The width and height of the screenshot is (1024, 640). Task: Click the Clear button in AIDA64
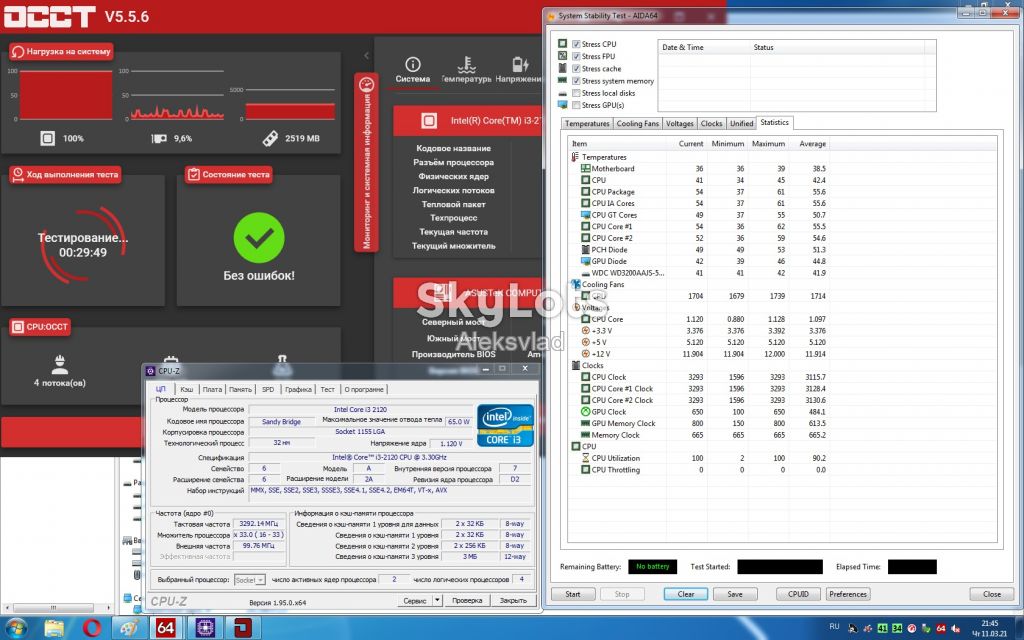686,594
